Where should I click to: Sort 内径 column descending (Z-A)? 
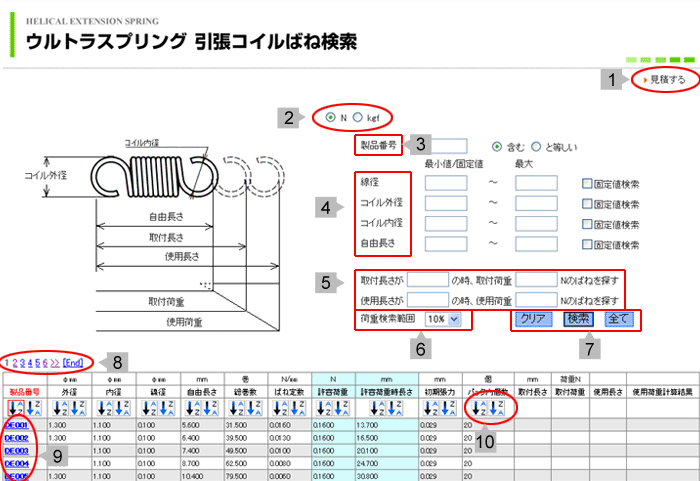tap(122, 408)
